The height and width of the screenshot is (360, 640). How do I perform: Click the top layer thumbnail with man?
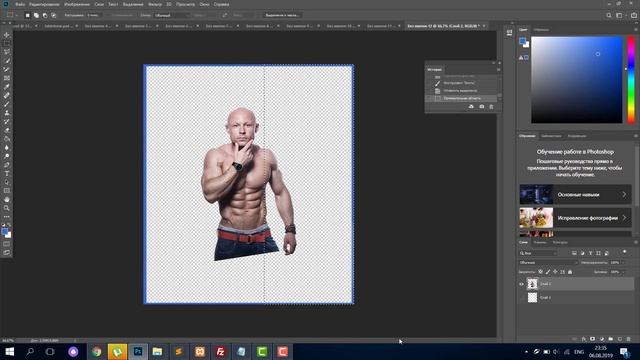[x=532, y=284]
